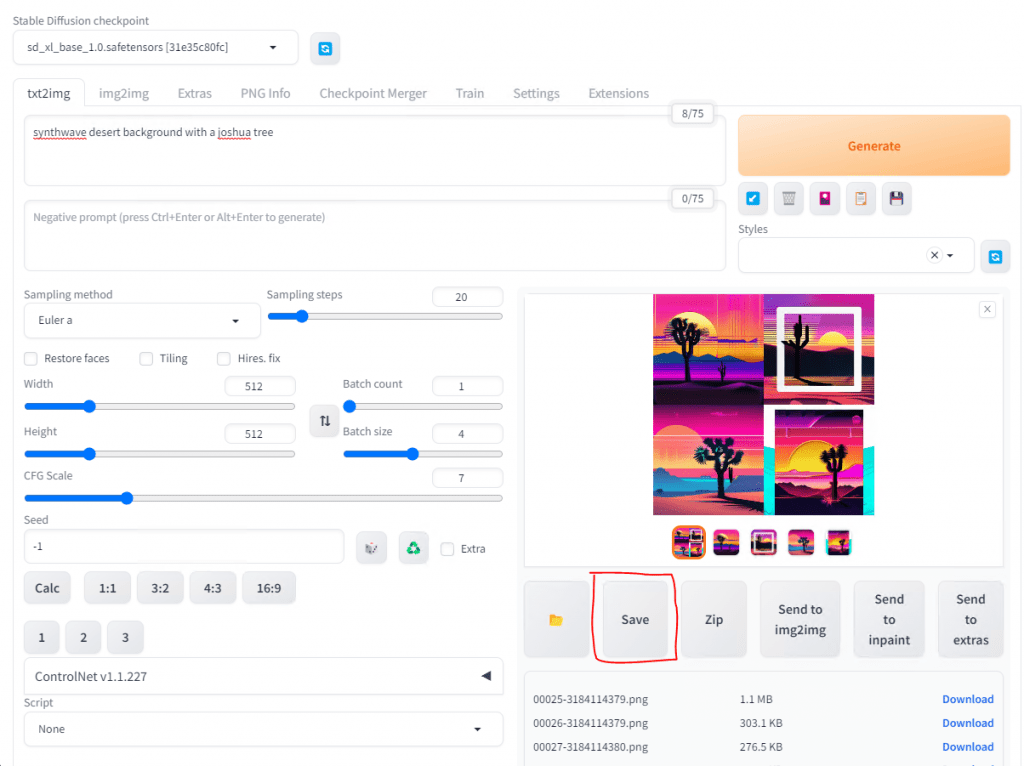
Task: Select the 16:9 aspect ratio button
Action: tap(268, 588)
